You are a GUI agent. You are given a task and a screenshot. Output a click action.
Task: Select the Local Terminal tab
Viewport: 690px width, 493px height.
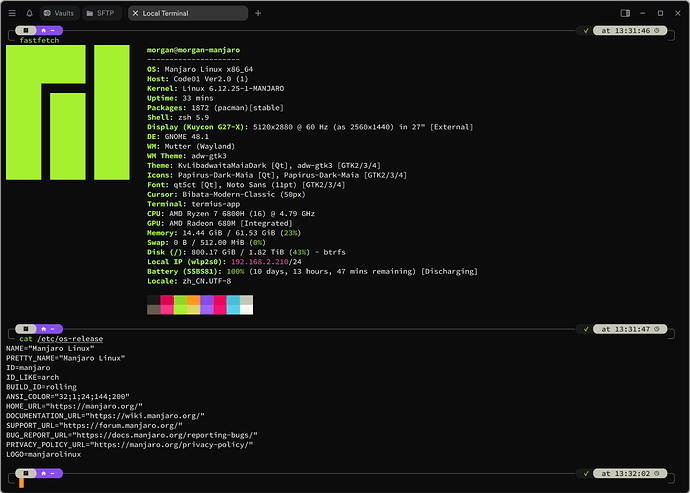188,13
